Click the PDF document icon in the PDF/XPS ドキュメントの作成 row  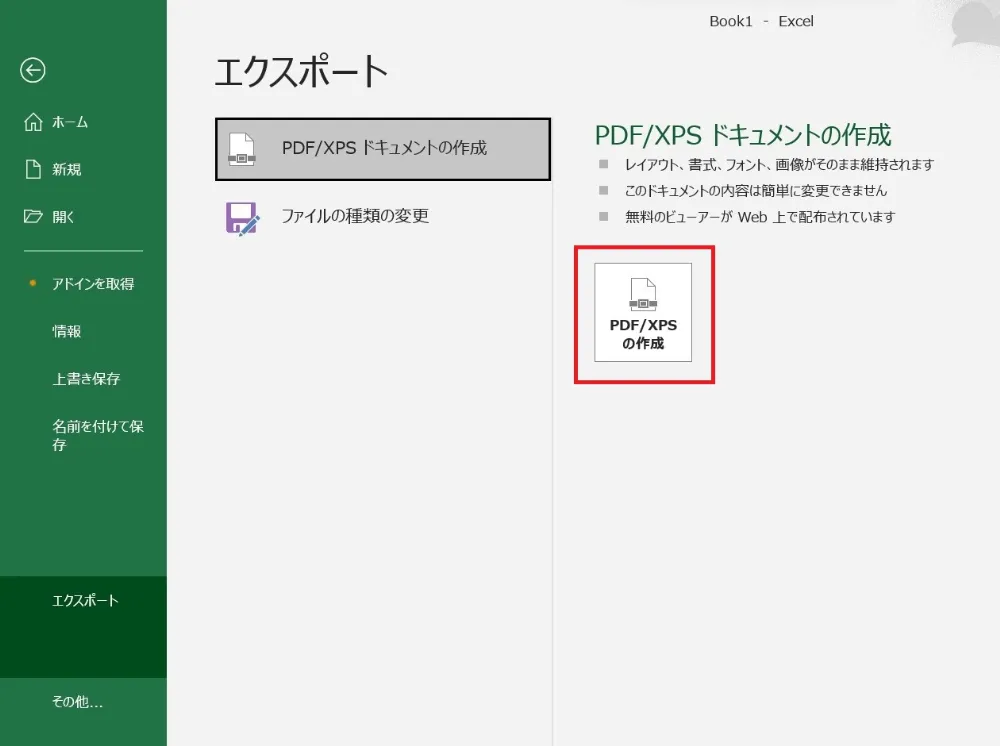(x=242, y=149)
